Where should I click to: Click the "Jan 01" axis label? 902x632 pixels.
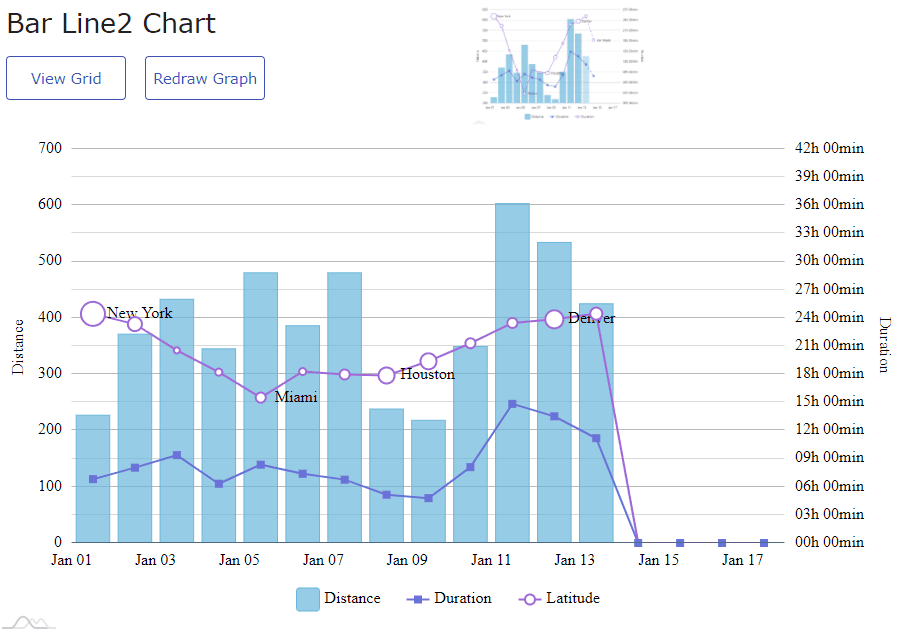[x=71, y=560]
